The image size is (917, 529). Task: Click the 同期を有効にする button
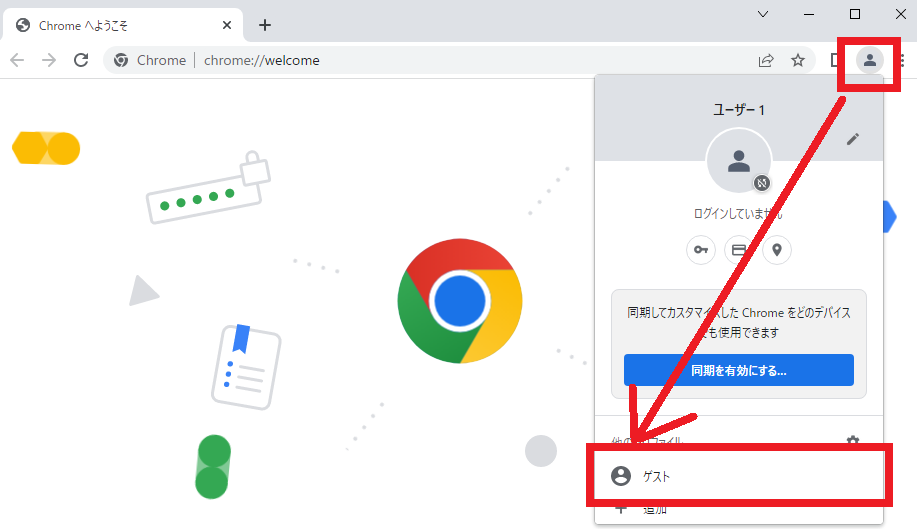click(x=739, y=370)
